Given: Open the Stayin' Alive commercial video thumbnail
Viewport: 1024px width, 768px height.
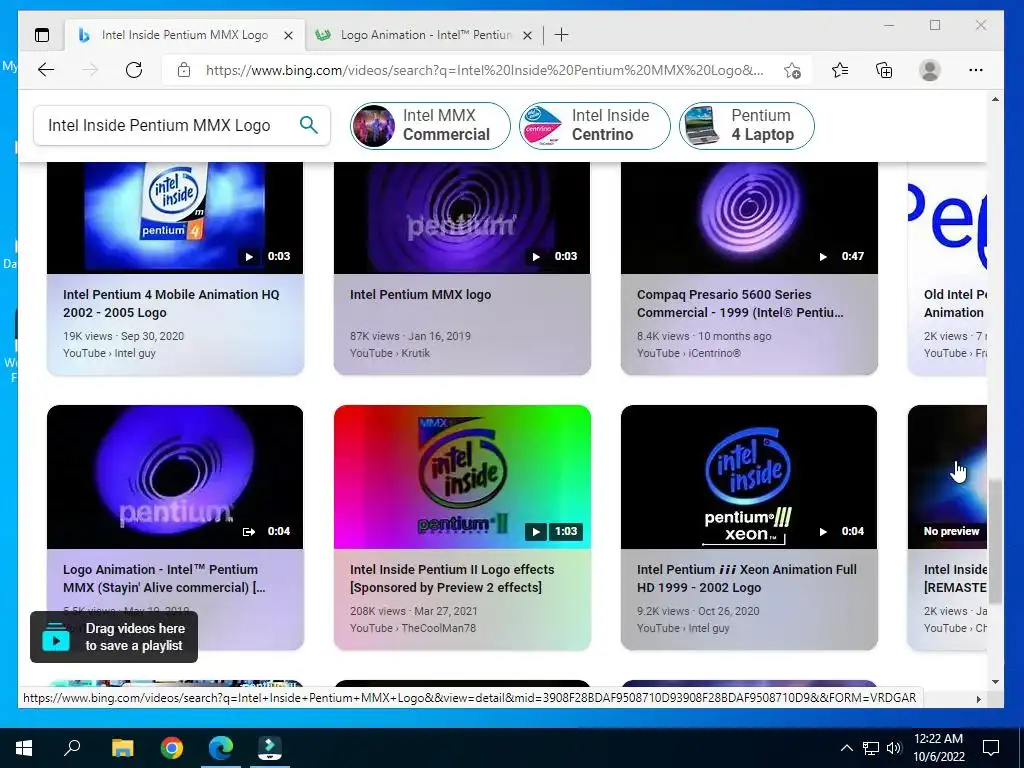Looking at the screenshot, I should click(x=175, y=477).
